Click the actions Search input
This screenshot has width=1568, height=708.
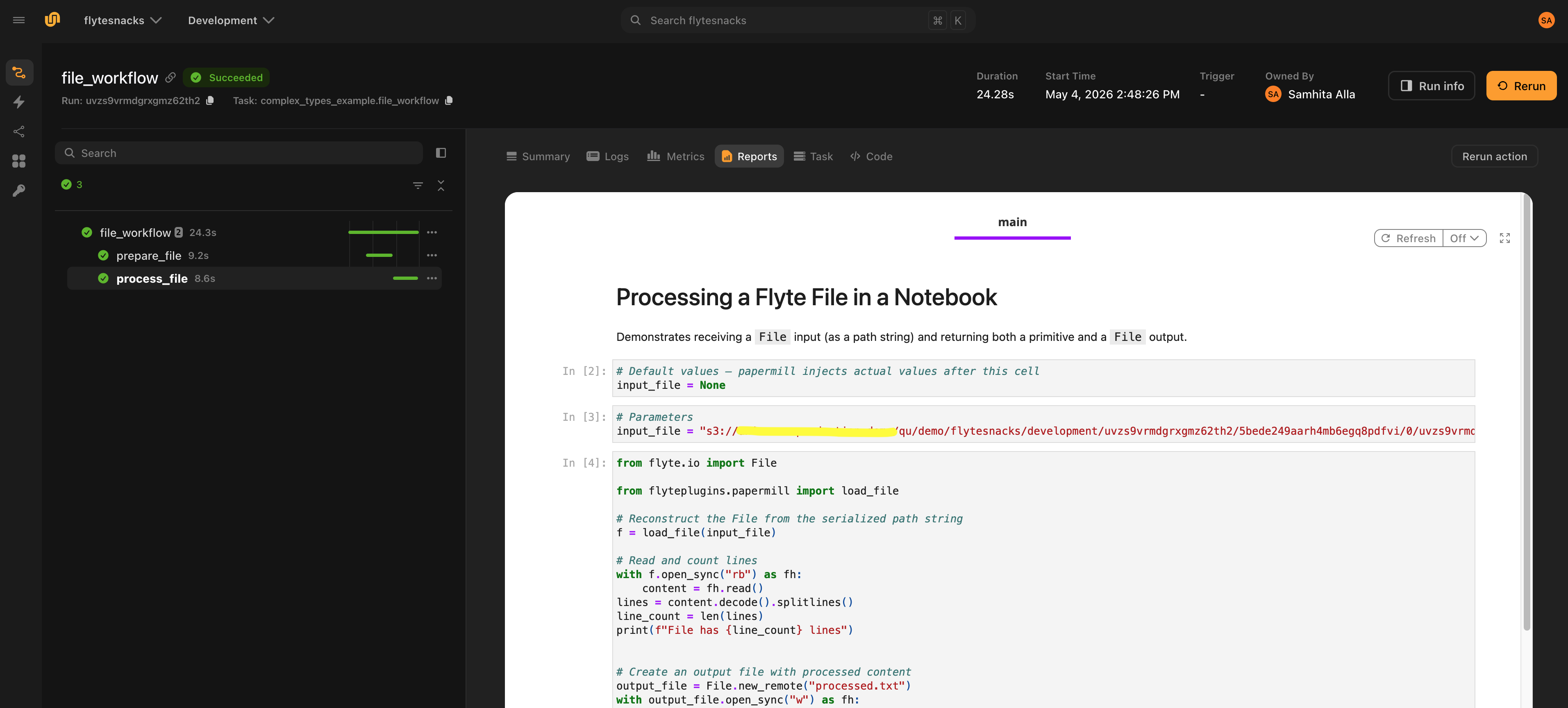[239, 153]
